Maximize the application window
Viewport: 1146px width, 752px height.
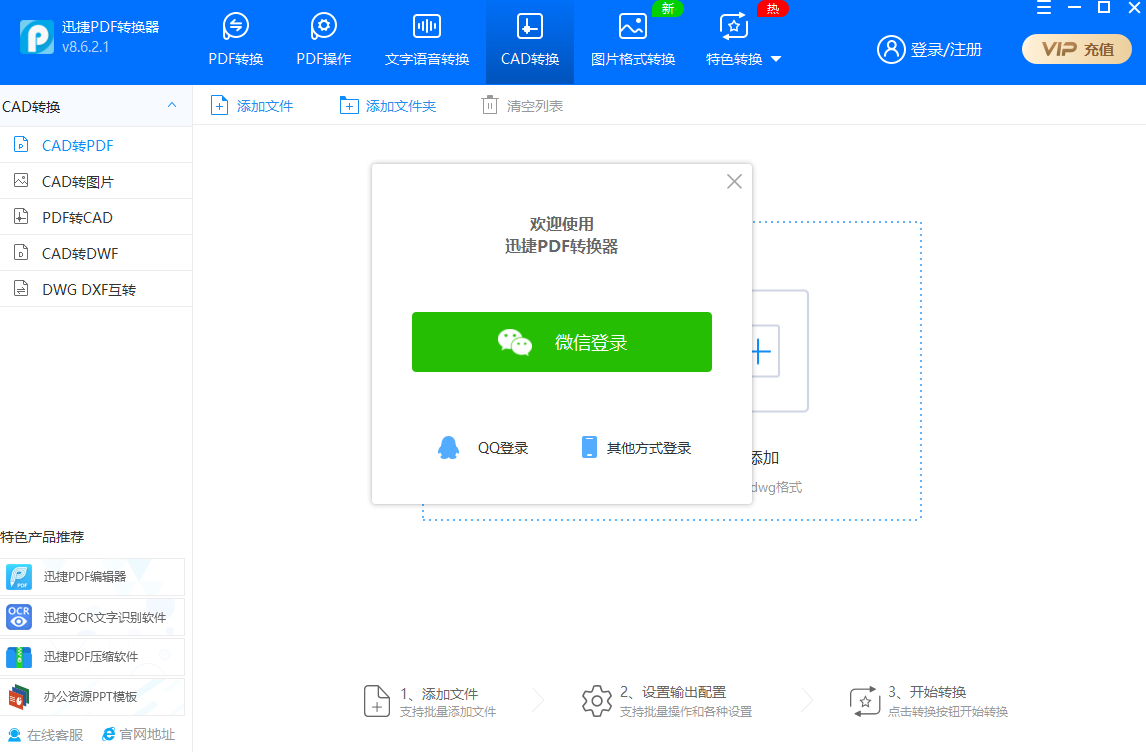[x=1104, y=8]
